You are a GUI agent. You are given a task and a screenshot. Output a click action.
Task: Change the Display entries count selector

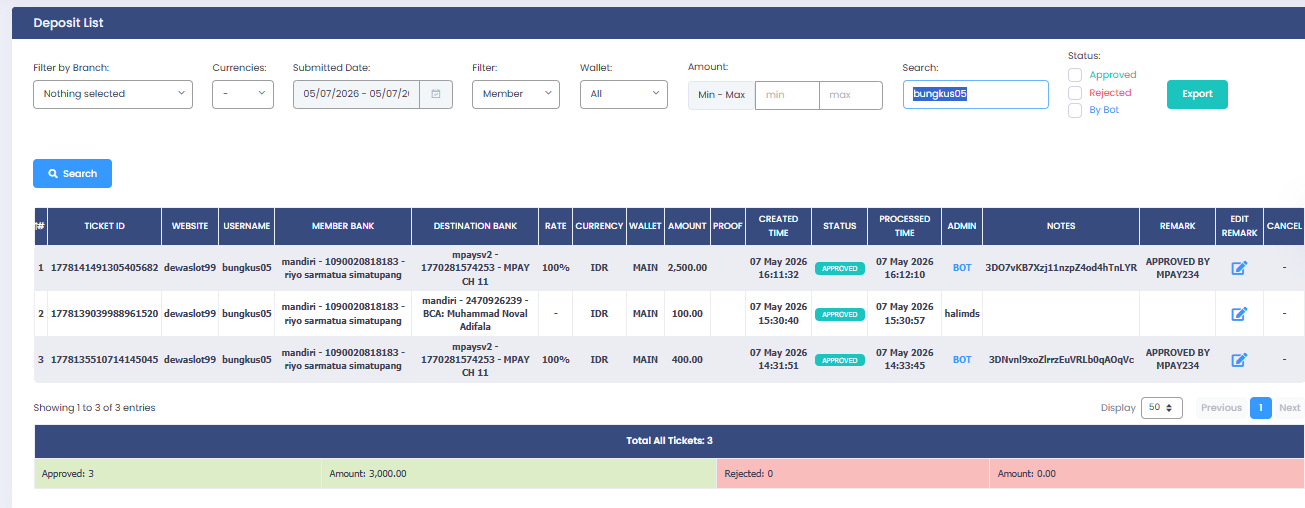click(x=1162, y=408)
